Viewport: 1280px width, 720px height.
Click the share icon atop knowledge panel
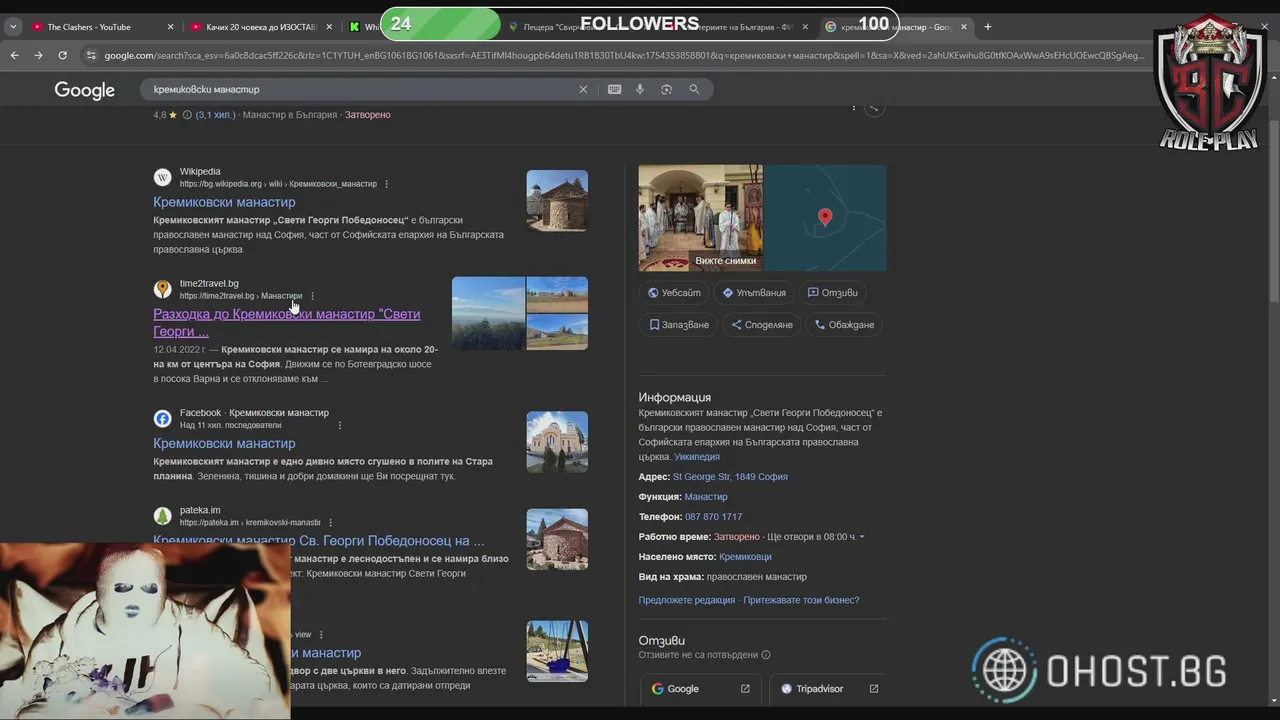(x=874, y=107)
